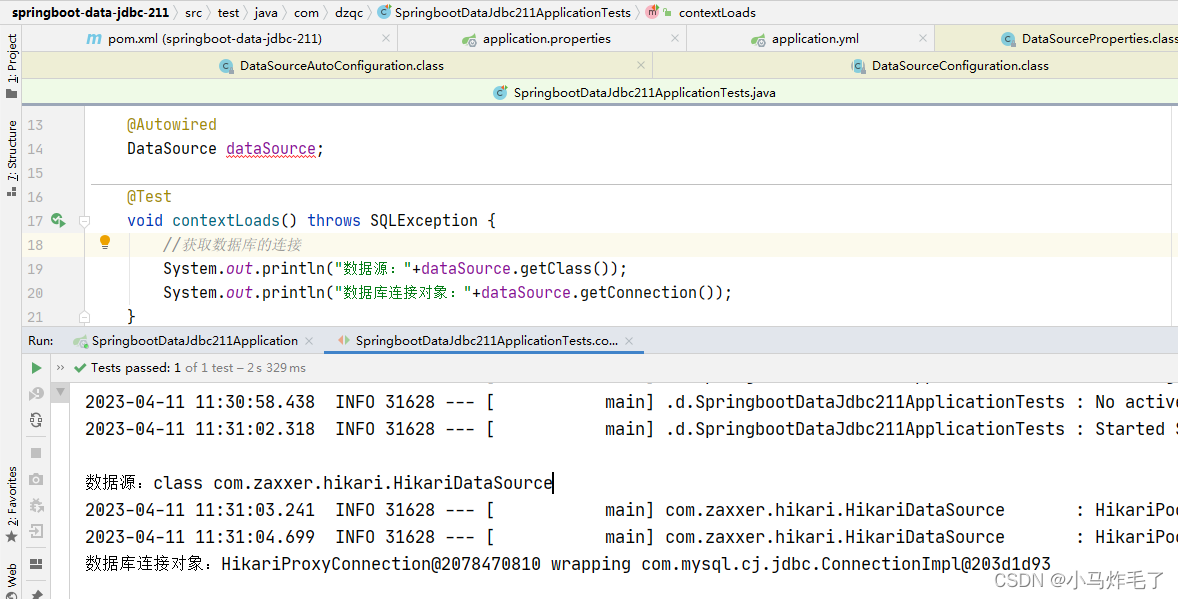Click console line showing class com.zaxxer.hikari.HikariDataSource
This screenshot has width=1178, height=599.
319,483
